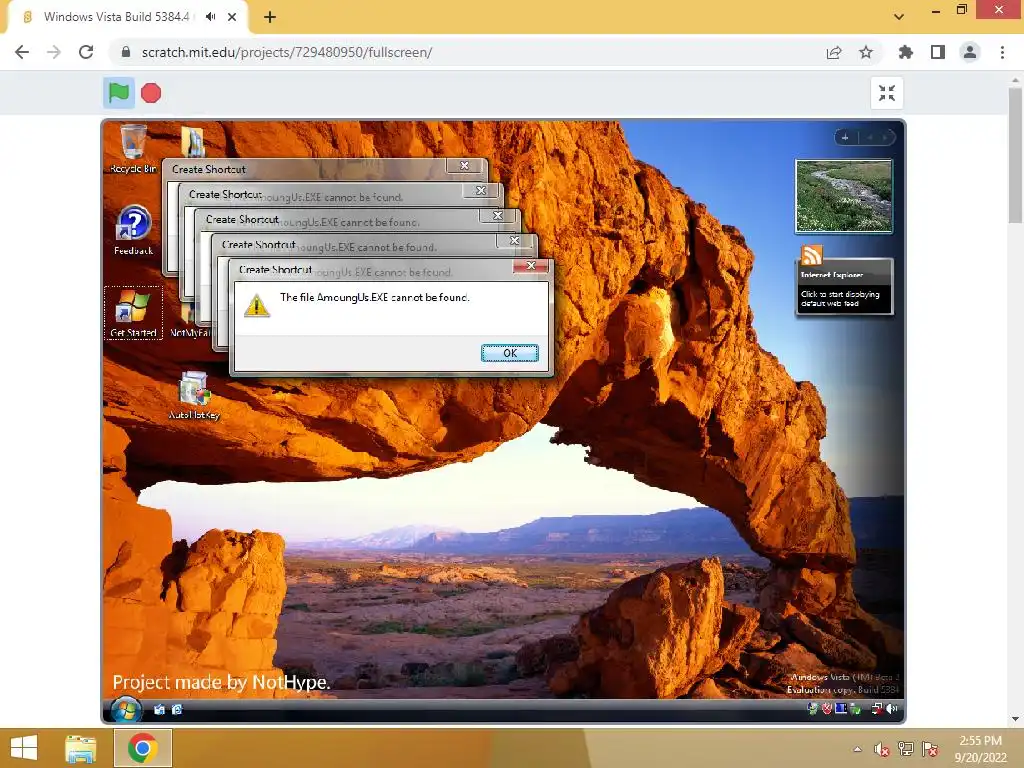The height and width of the screenshot is (768, 1024).
Task: Click Chrome icon on taskbar
Action: point(142,748)
